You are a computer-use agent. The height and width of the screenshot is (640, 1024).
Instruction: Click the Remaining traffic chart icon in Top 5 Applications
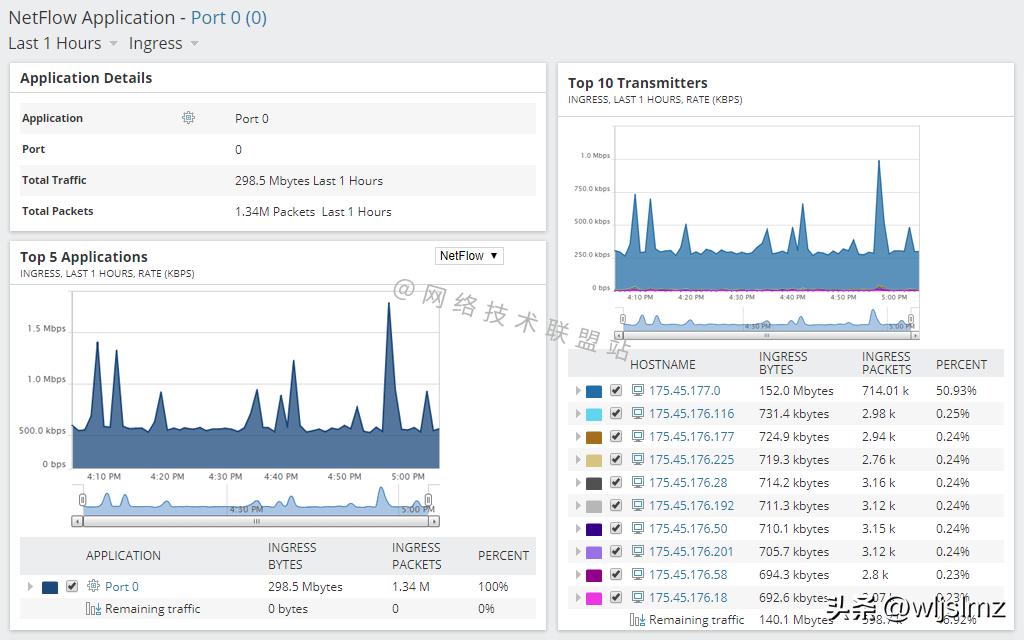pos(93,609)
